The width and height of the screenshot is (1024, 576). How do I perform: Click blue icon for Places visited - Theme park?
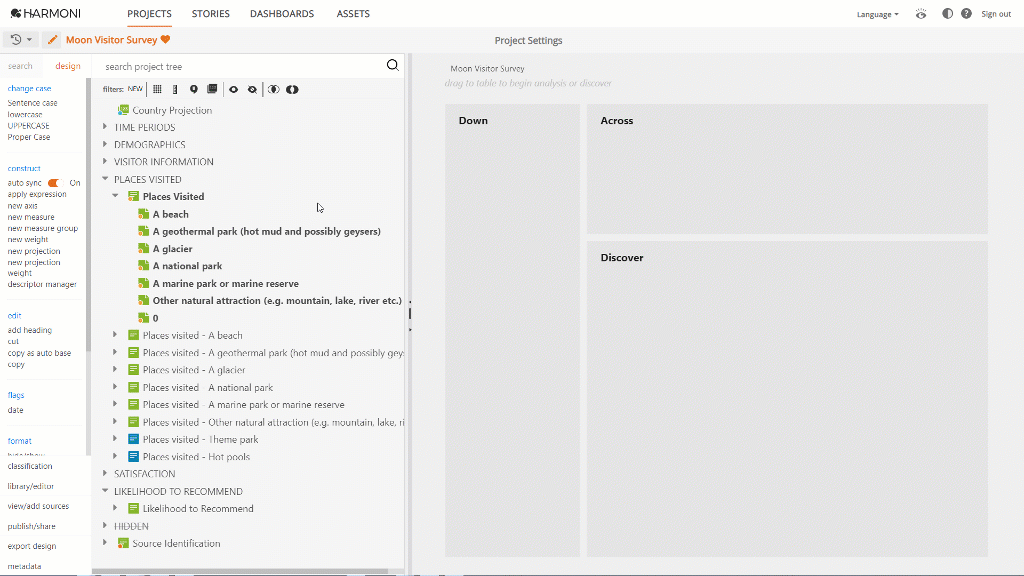pos(133,439)
